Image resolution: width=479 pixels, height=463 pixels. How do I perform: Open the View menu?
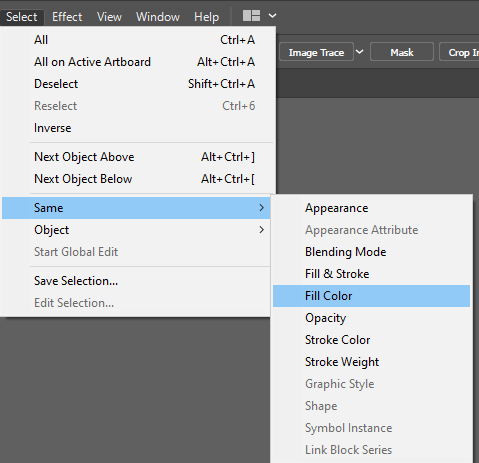coord(109,17)
